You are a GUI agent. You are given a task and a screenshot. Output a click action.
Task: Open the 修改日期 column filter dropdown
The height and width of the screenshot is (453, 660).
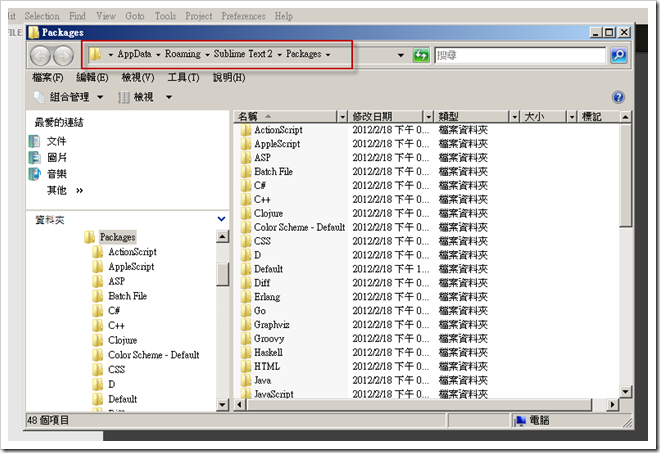(428, 117)
